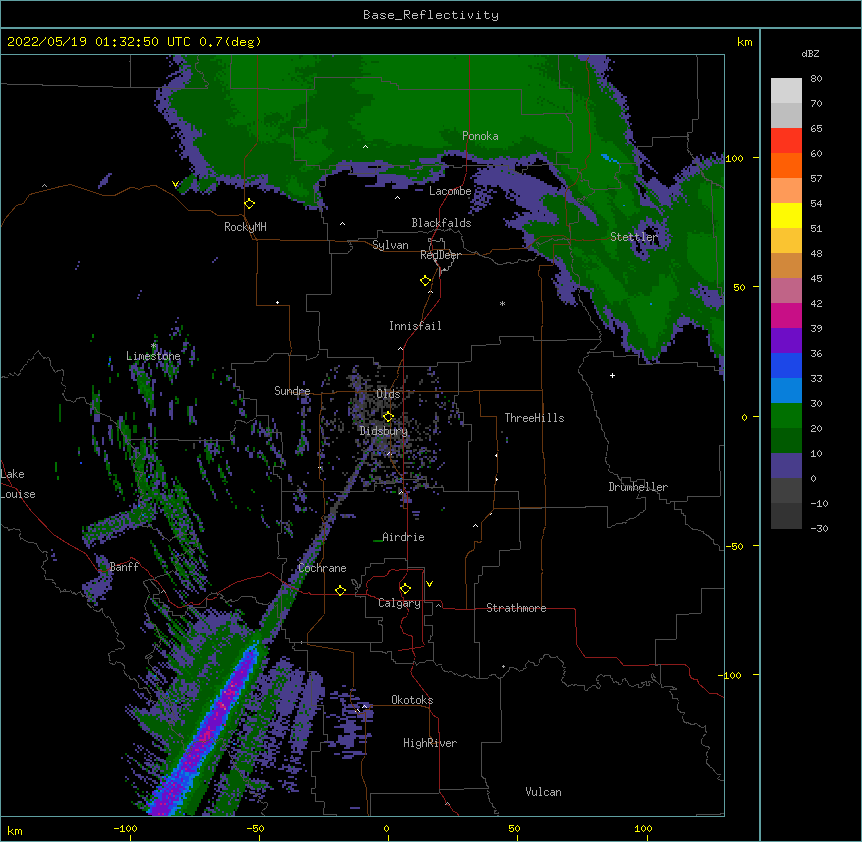
Task: Pick the red 60-65 dBZ legend color
Action: pyautogui.click(x=786, y=140)
